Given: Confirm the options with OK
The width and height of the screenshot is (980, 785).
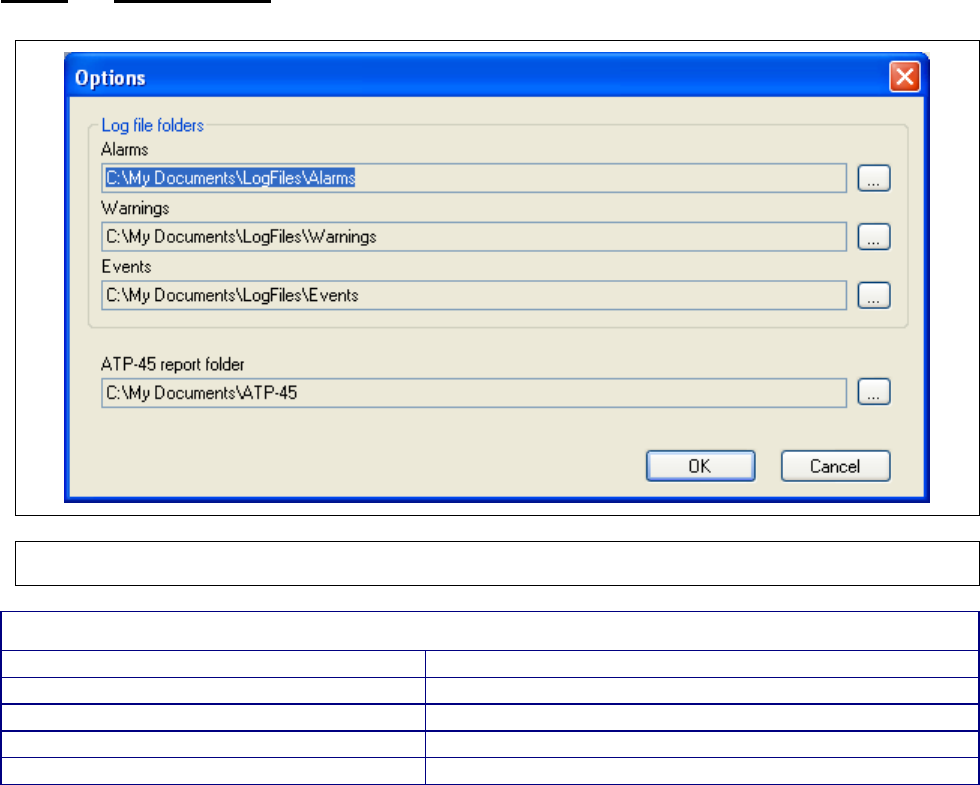Looking at the screenshot, I should [x=701, y=466].
